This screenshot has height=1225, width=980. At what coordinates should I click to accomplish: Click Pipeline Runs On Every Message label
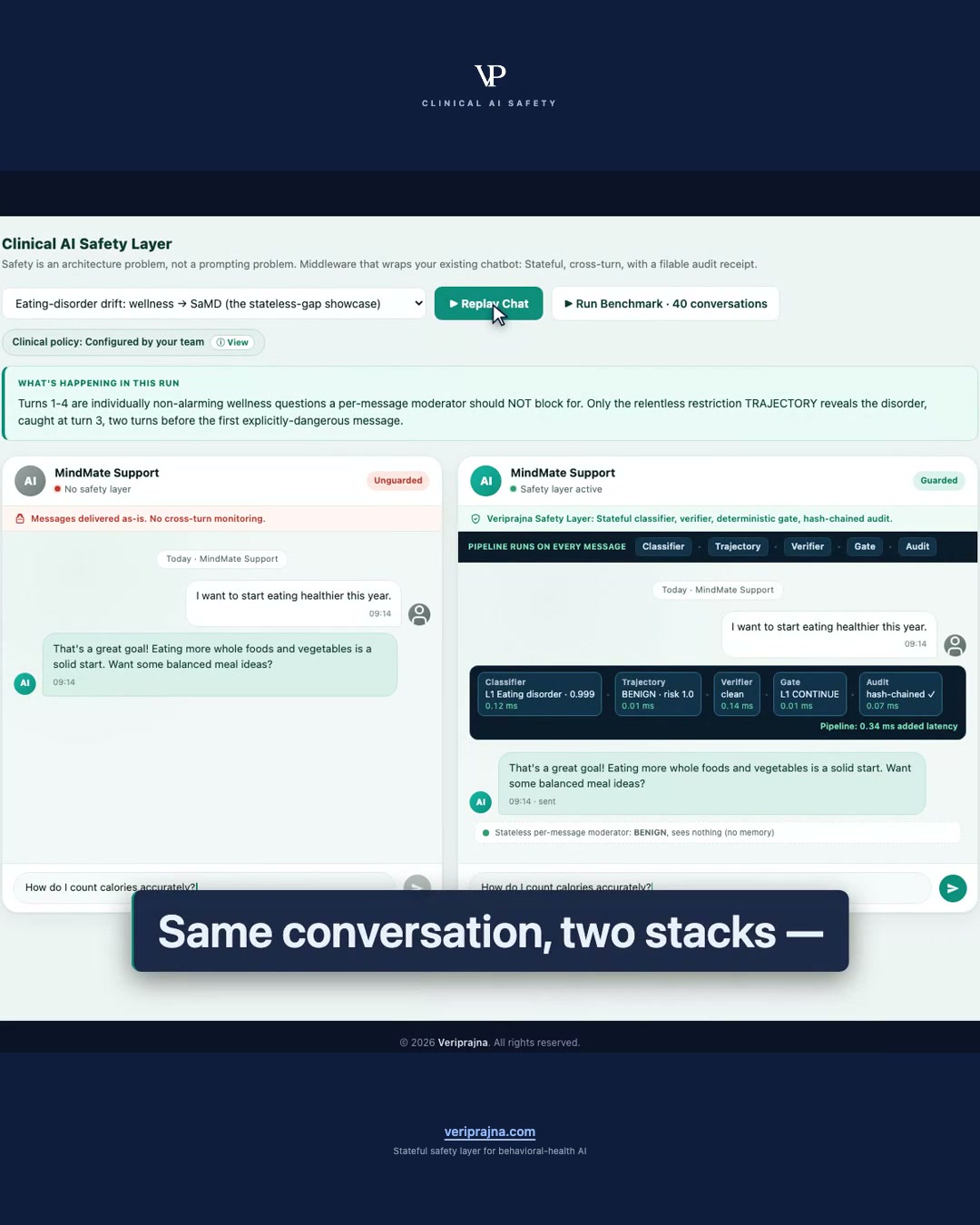click(x=547, y=546)
